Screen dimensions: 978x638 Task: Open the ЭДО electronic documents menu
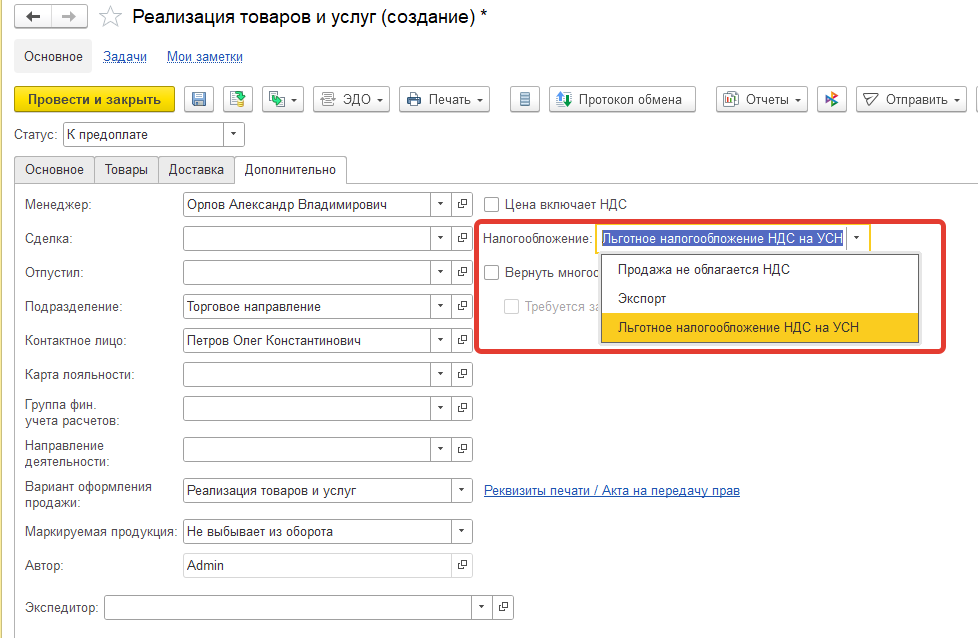[350, 99]
